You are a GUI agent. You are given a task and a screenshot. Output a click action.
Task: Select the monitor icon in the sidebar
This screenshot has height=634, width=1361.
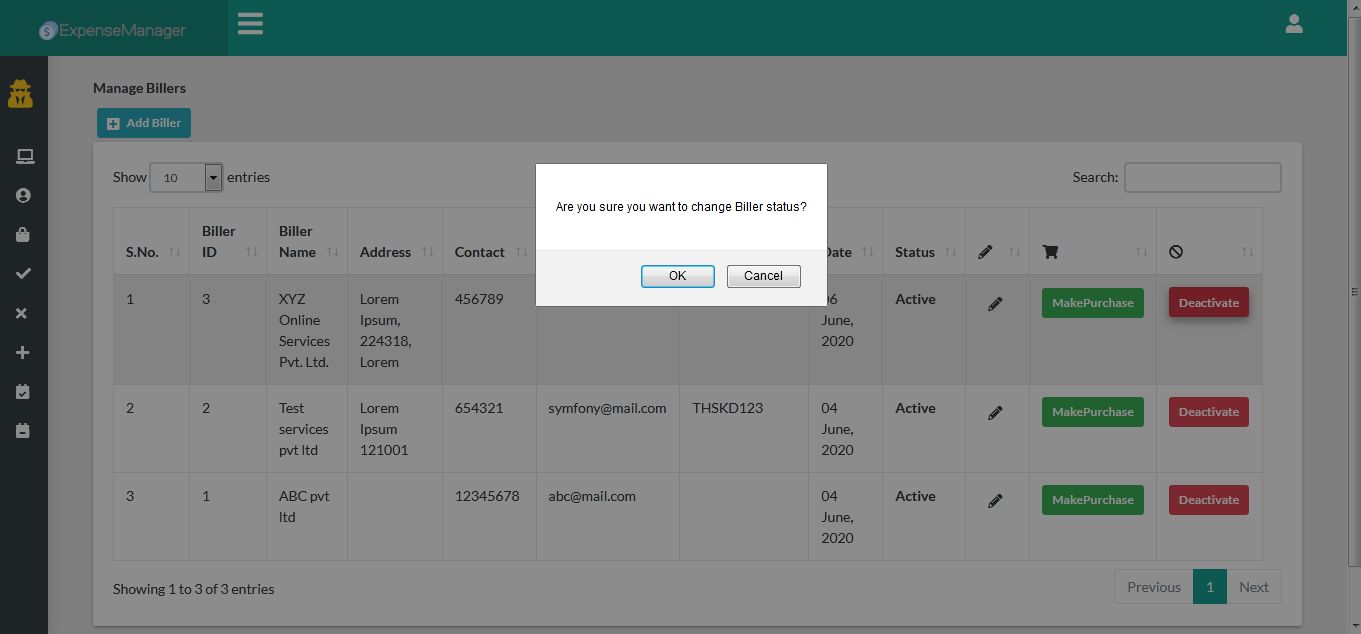click(24, 156)
